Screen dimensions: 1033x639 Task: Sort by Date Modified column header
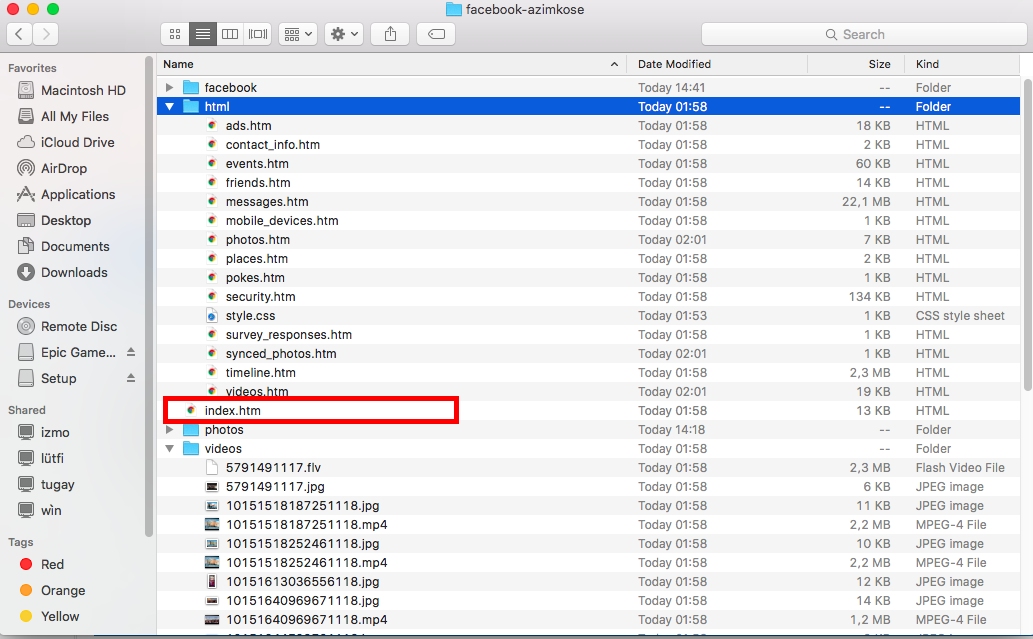(x=717, y=64)
